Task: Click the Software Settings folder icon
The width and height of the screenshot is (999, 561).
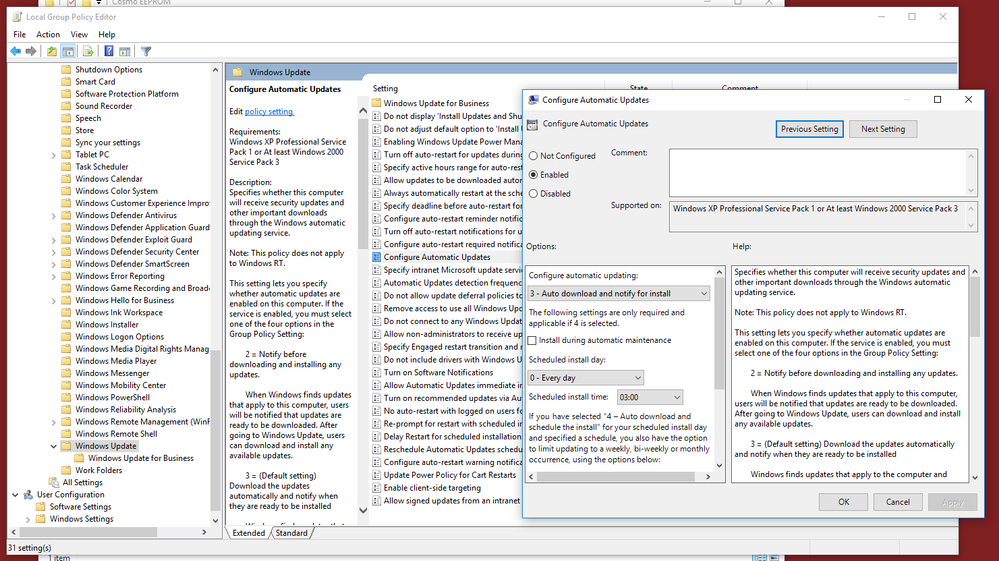Action: click(x=41, y=507)
